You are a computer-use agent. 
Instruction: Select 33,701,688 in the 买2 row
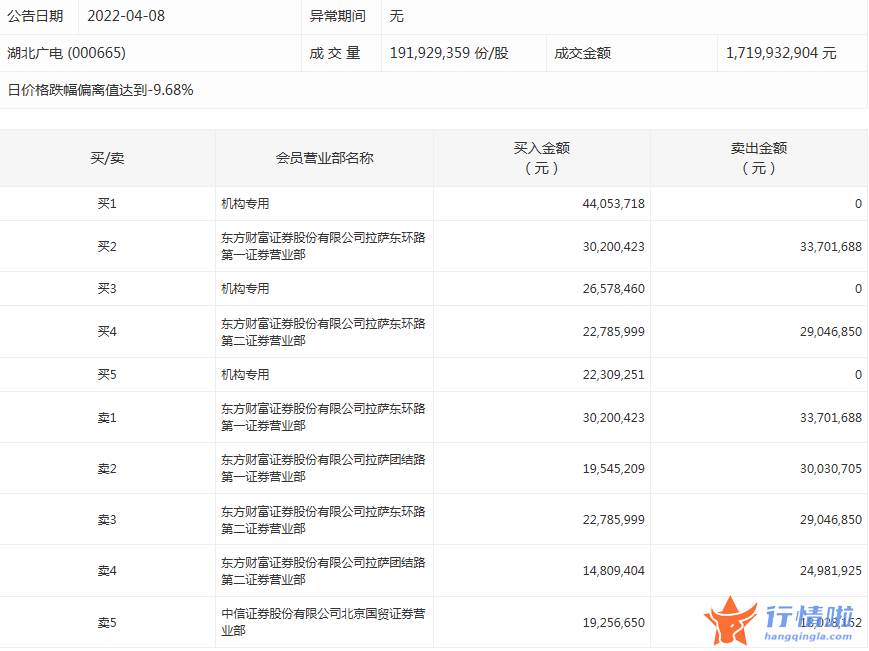coord(831,247)
